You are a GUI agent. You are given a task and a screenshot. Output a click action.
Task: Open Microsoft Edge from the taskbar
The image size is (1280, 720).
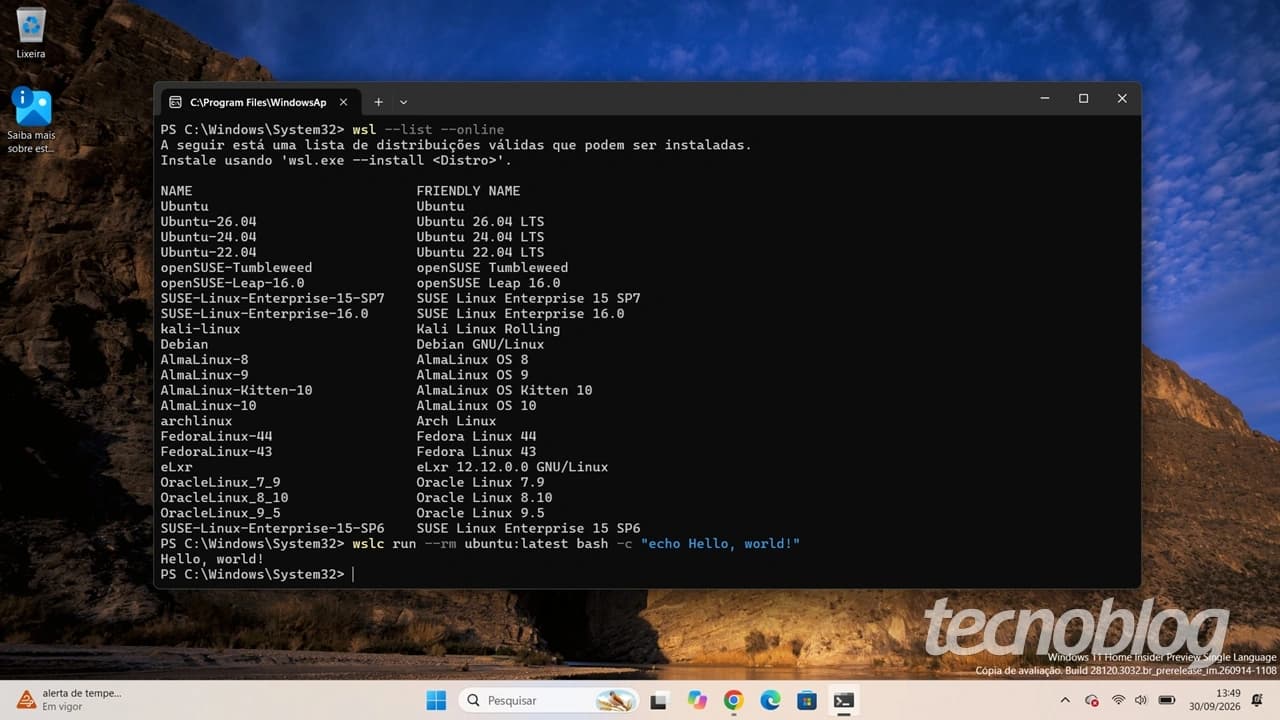[770, 700]
